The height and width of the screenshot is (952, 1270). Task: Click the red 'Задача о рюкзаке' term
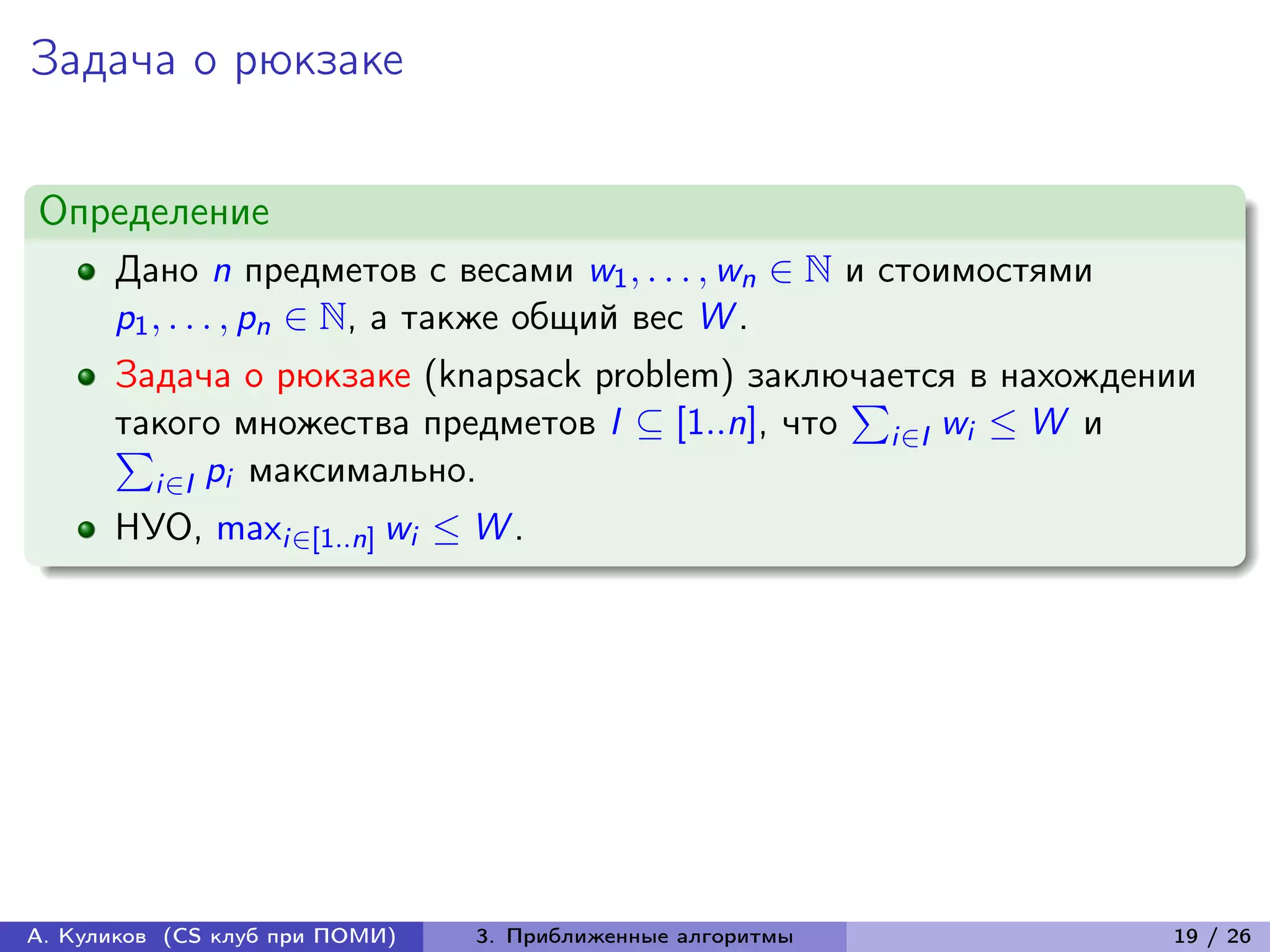(x=263, y=376)
